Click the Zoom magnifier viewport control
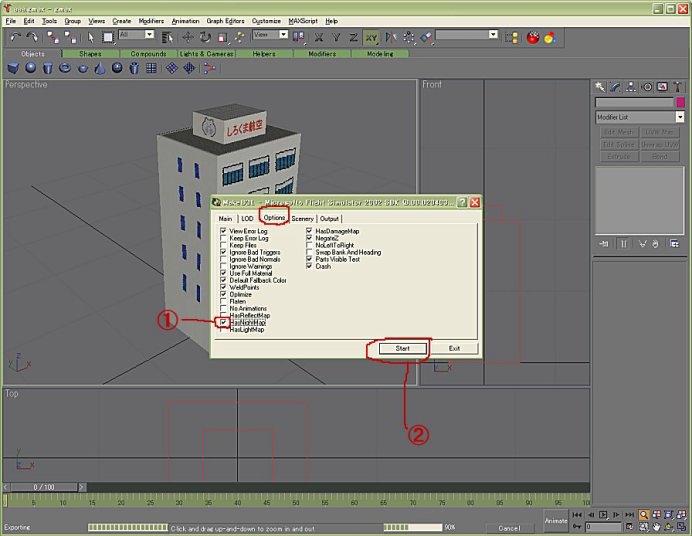 pos(645,514)
